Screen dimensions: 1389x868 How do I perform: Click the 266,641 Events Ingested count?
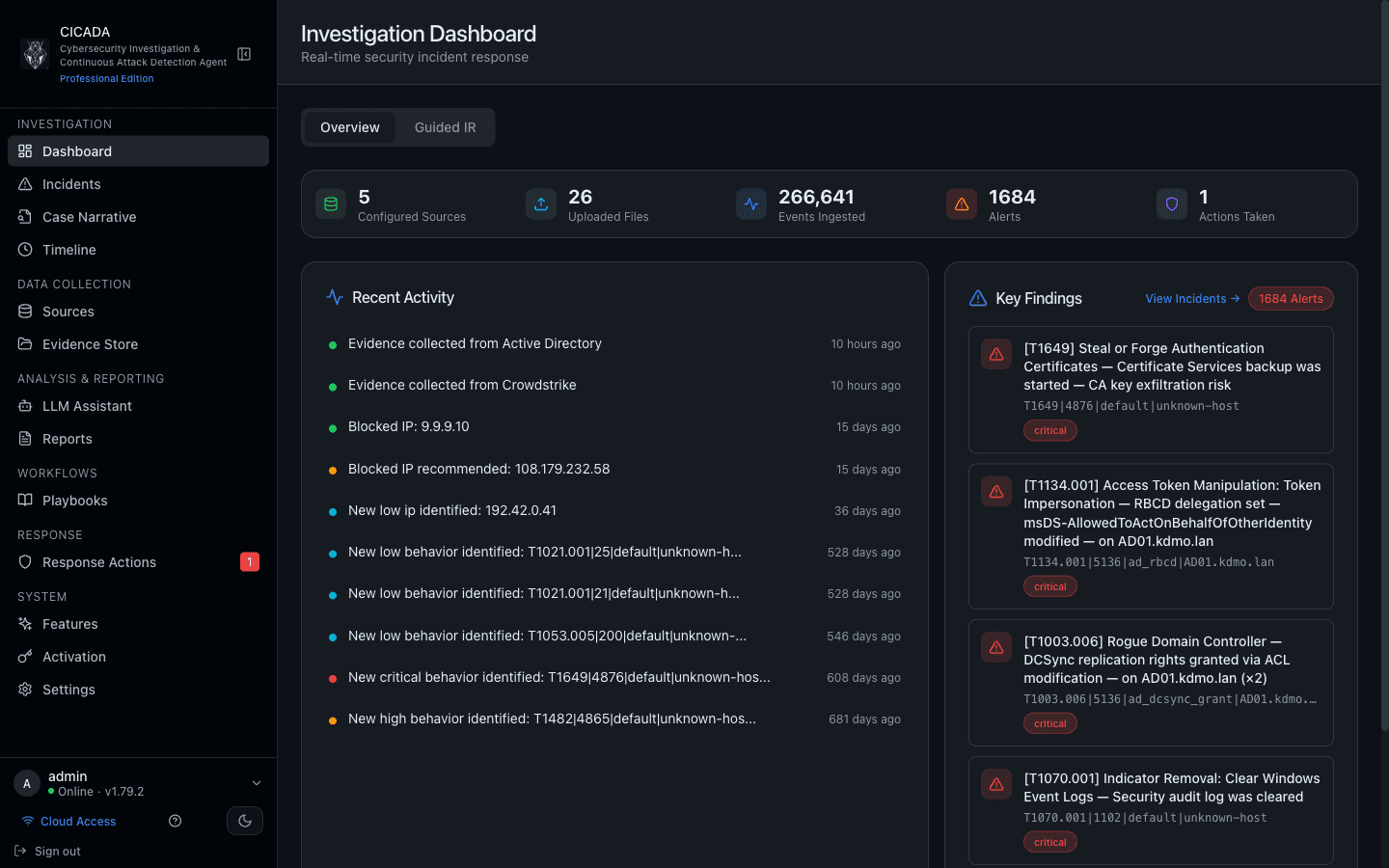(x=816, y=197)
